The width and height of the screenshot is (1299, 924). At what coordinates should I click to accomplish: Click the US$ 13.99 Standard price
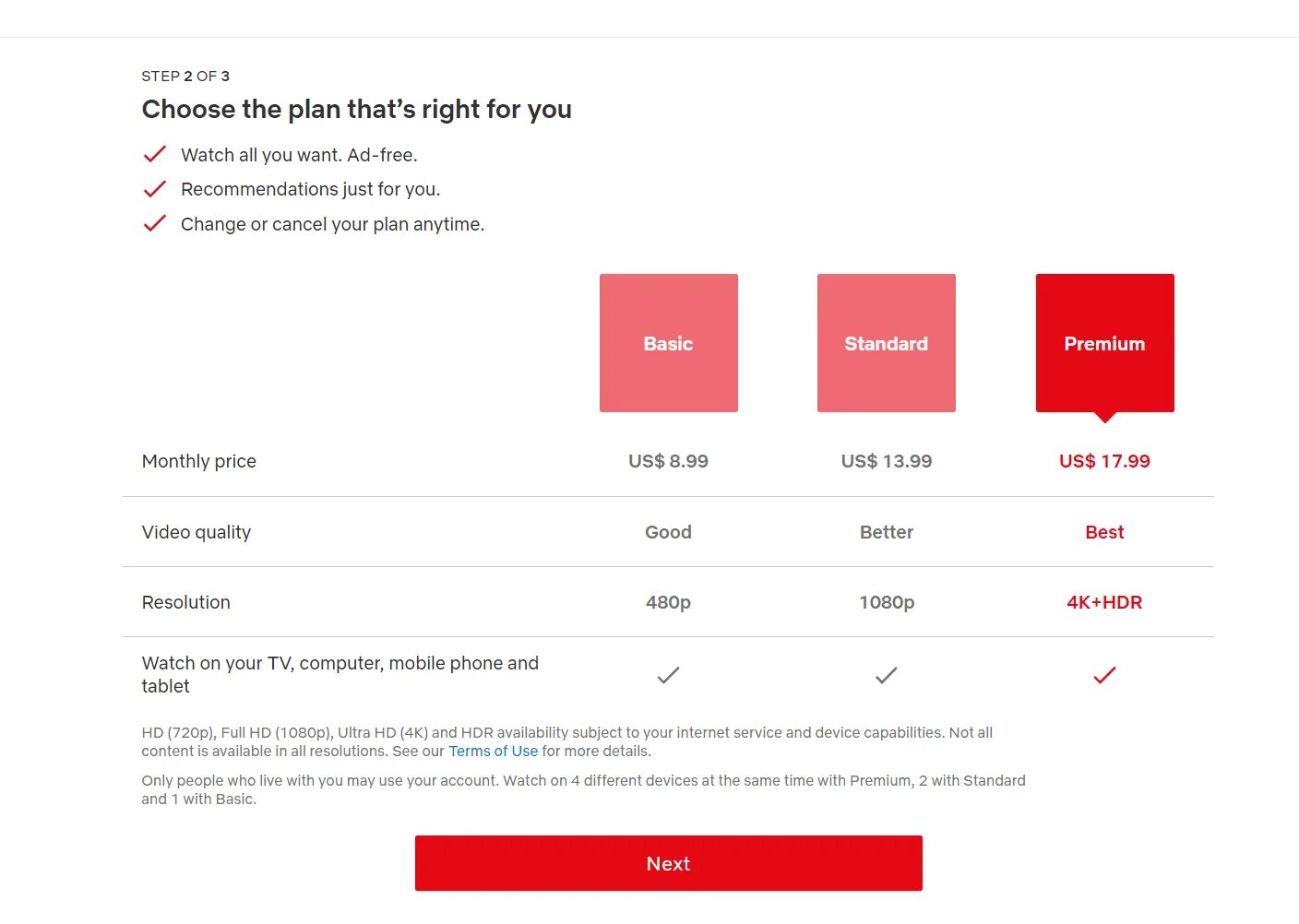pos(886,461)
